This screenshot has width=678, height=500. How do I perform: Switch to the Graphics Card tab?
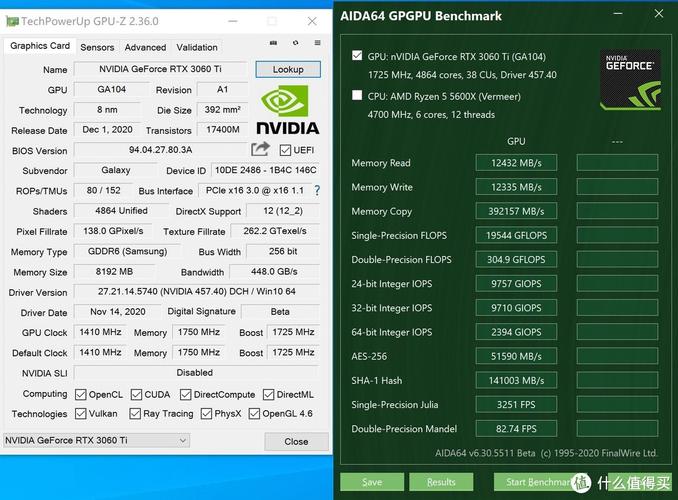point(40,46)
